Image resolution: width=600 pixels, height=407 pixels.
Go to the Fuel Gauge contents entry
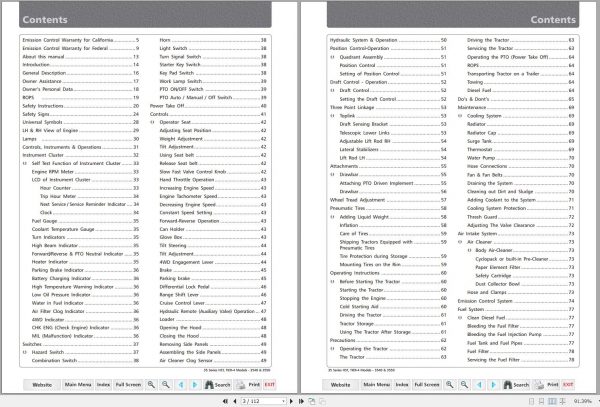click(x=85, y=221)
